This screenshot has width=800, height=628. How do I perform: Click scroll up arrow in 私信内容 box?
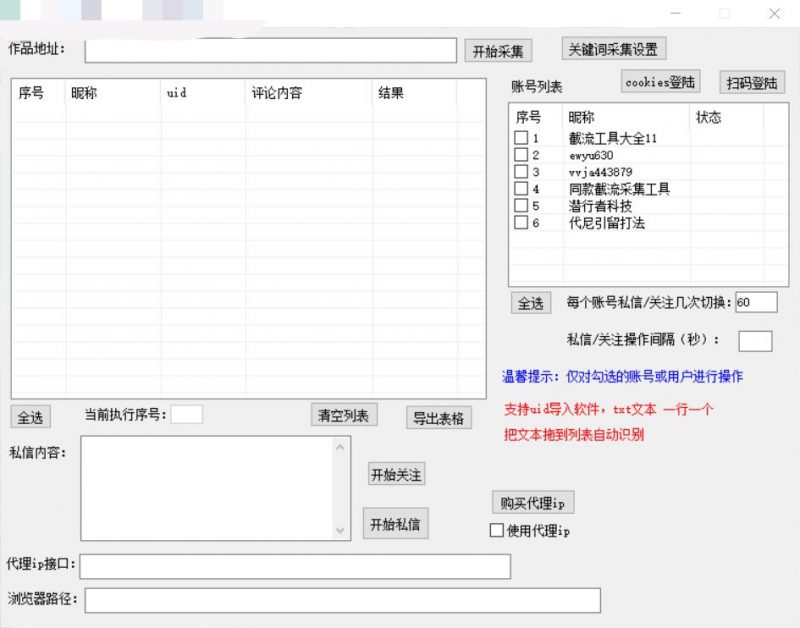340,447
